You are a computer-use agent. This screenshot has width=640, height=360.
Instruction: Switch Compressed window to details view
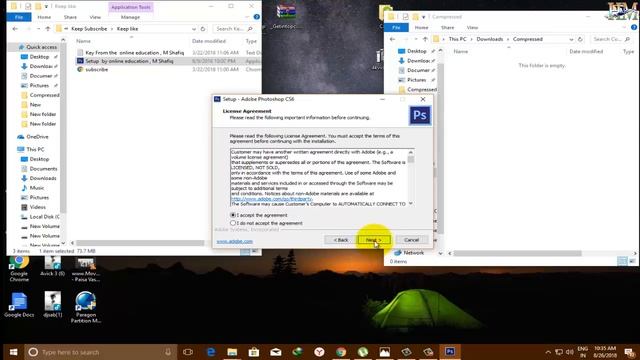click(622, 261)
